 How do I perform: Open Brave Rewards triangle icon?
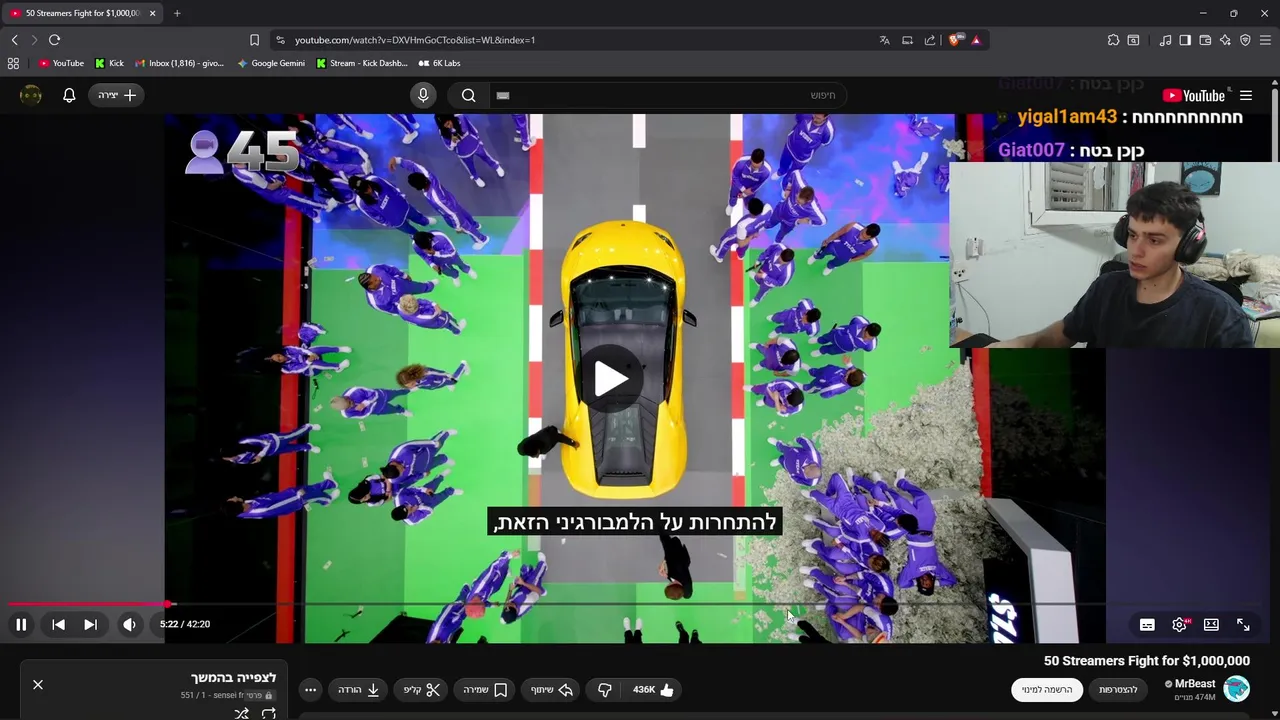tap(976, 40)
